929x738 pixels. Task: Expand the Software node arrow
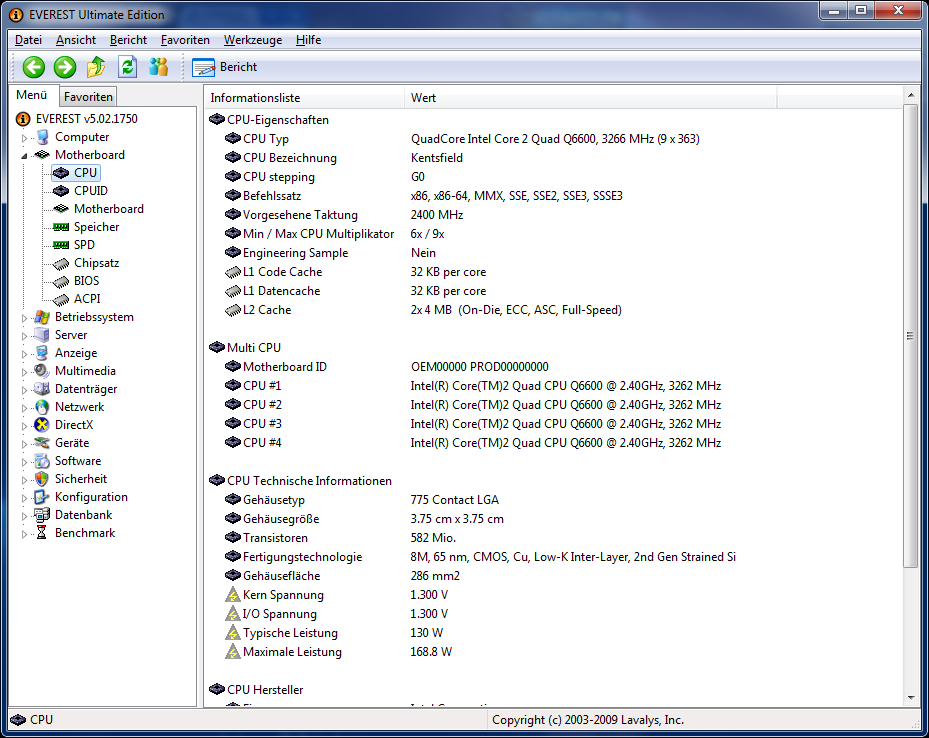(x=24, y=461)
